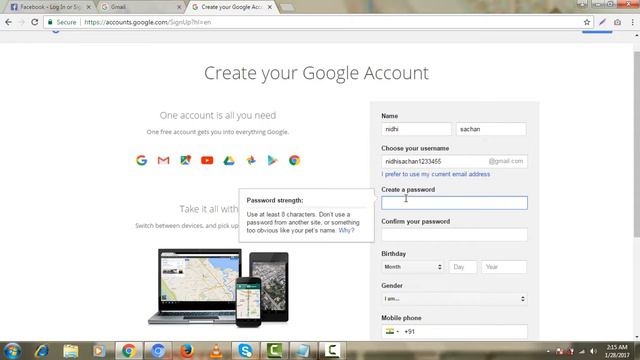The height and width of the screenshot is (360, 640).
Task: Click the first name field containing nidhi
Action: pos(416,129)
